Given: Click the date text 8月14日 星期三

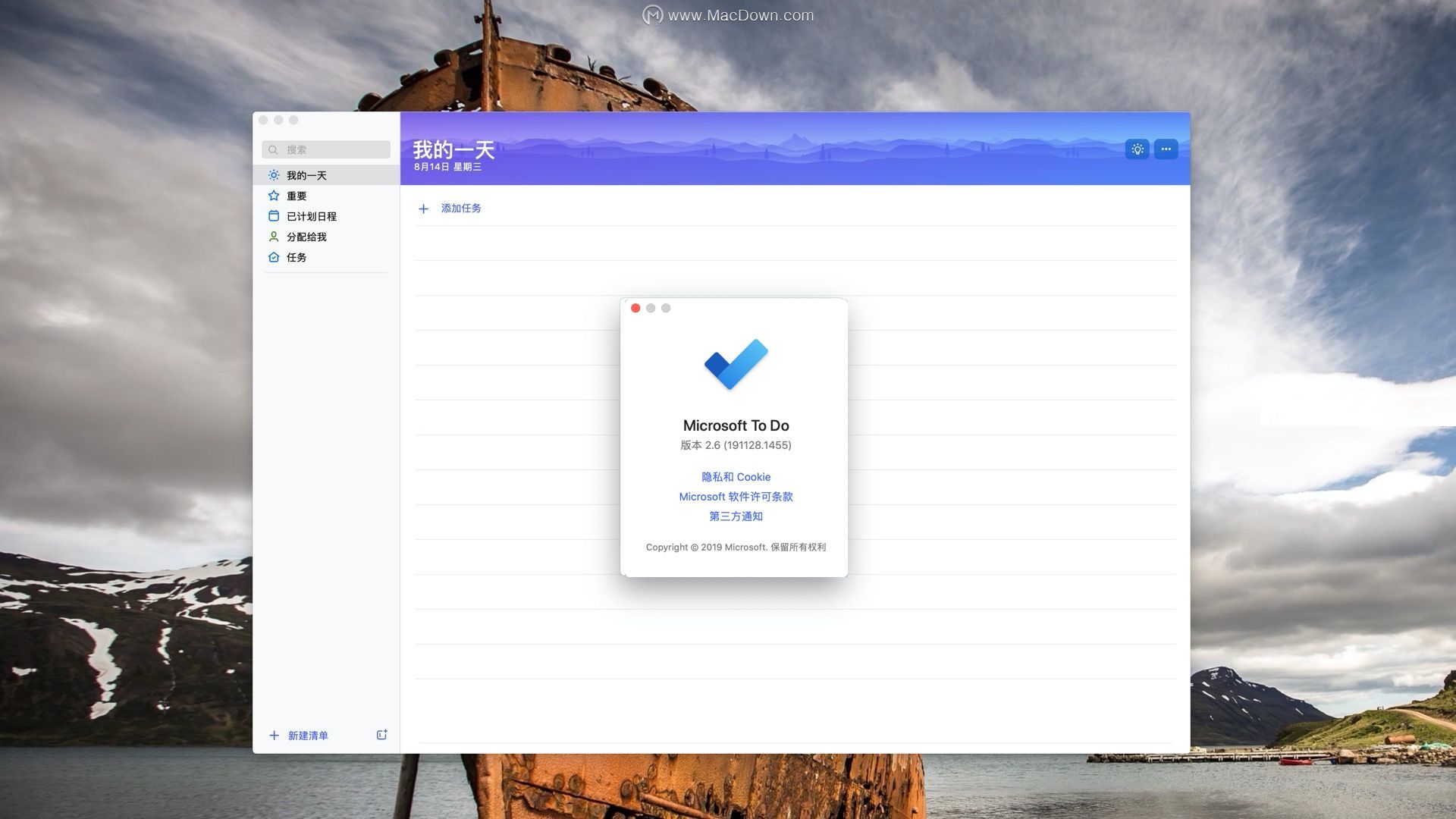Looking at the screenshot, I should pyautogui.click(x=447, y=167).
